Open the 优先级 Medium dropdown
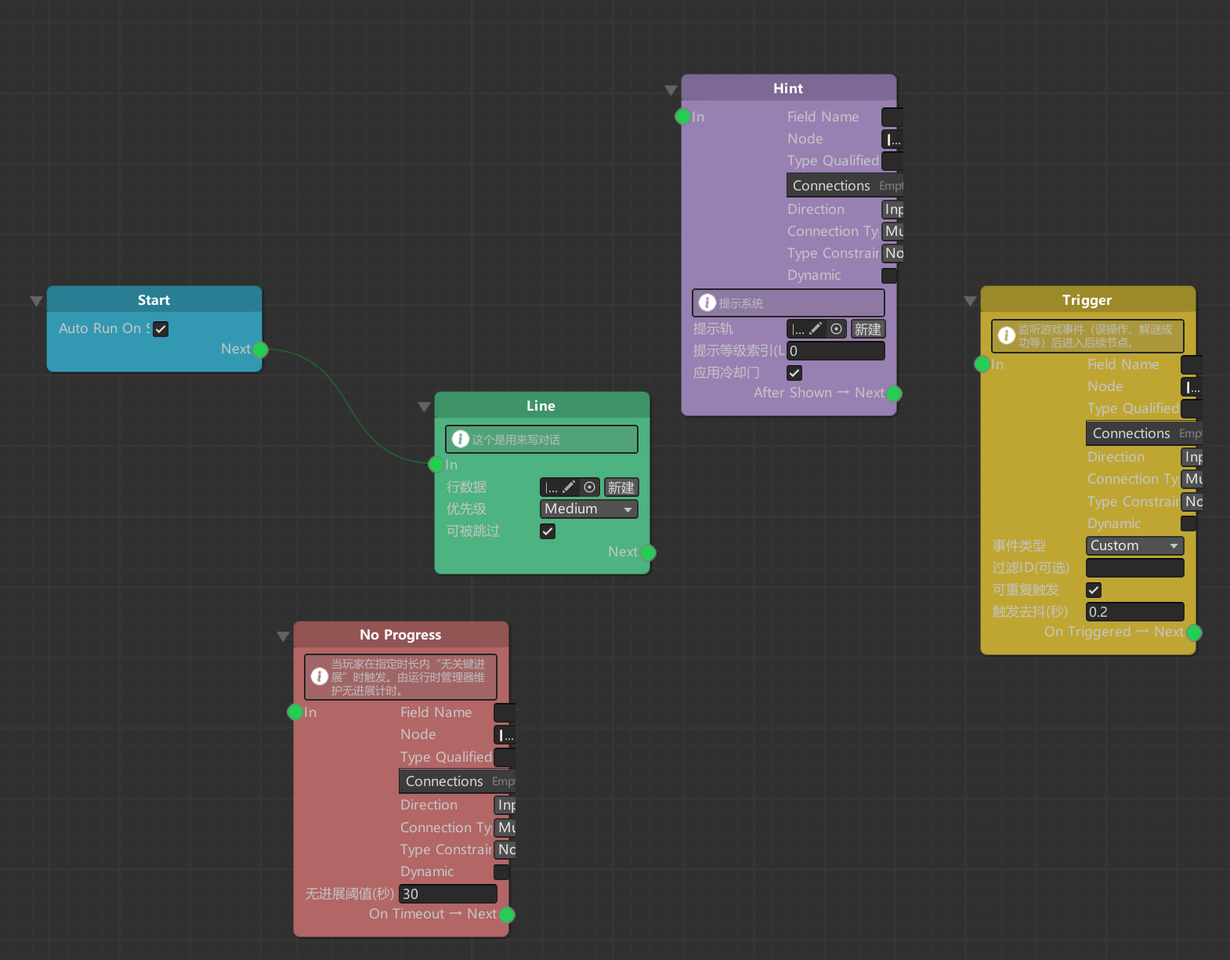This screenshot has width=1230, height=960. pos(589,509)
